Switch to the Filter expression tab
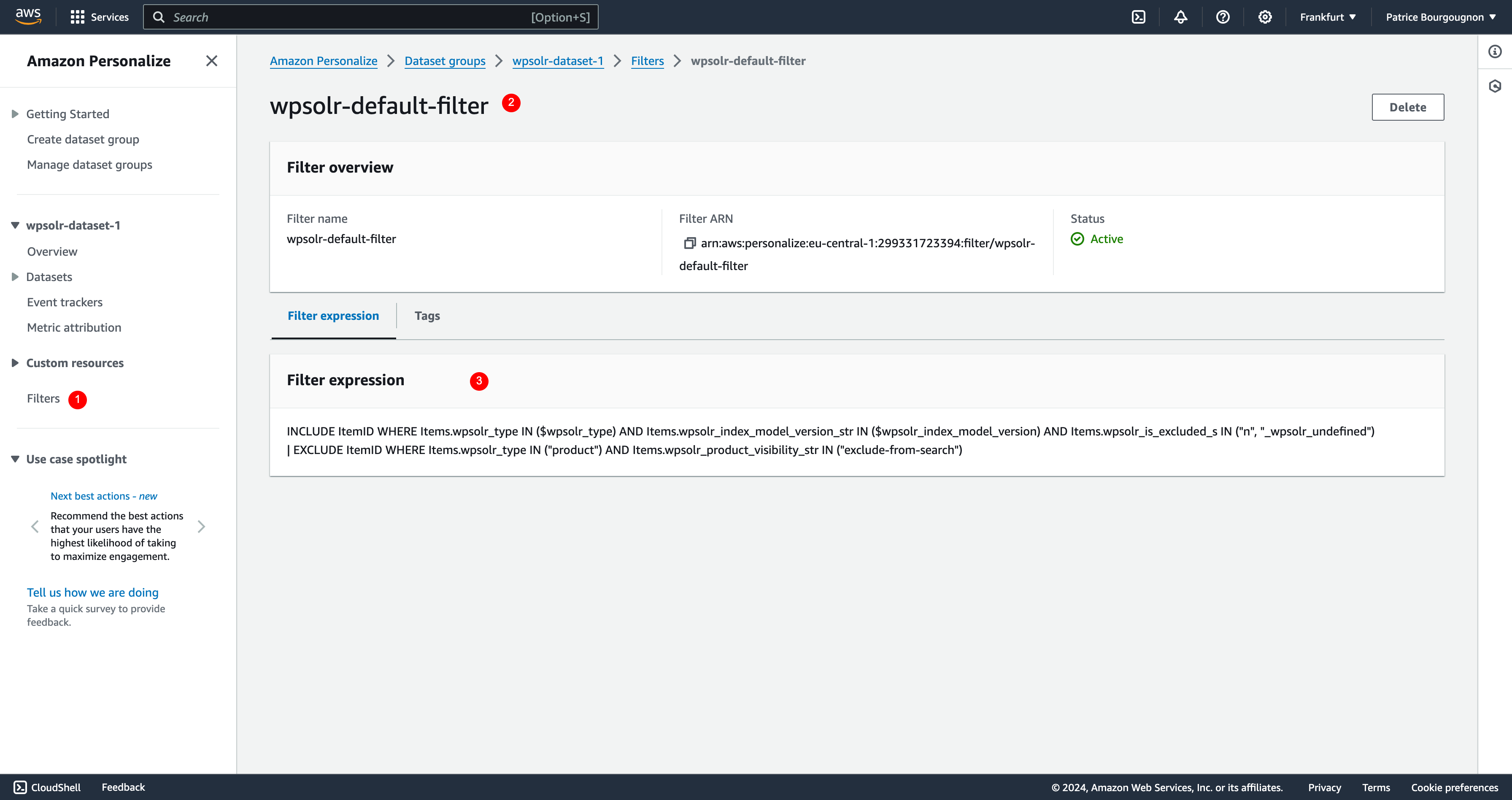The height and width of the screenshot is (800, 1512). pos(333,316)
